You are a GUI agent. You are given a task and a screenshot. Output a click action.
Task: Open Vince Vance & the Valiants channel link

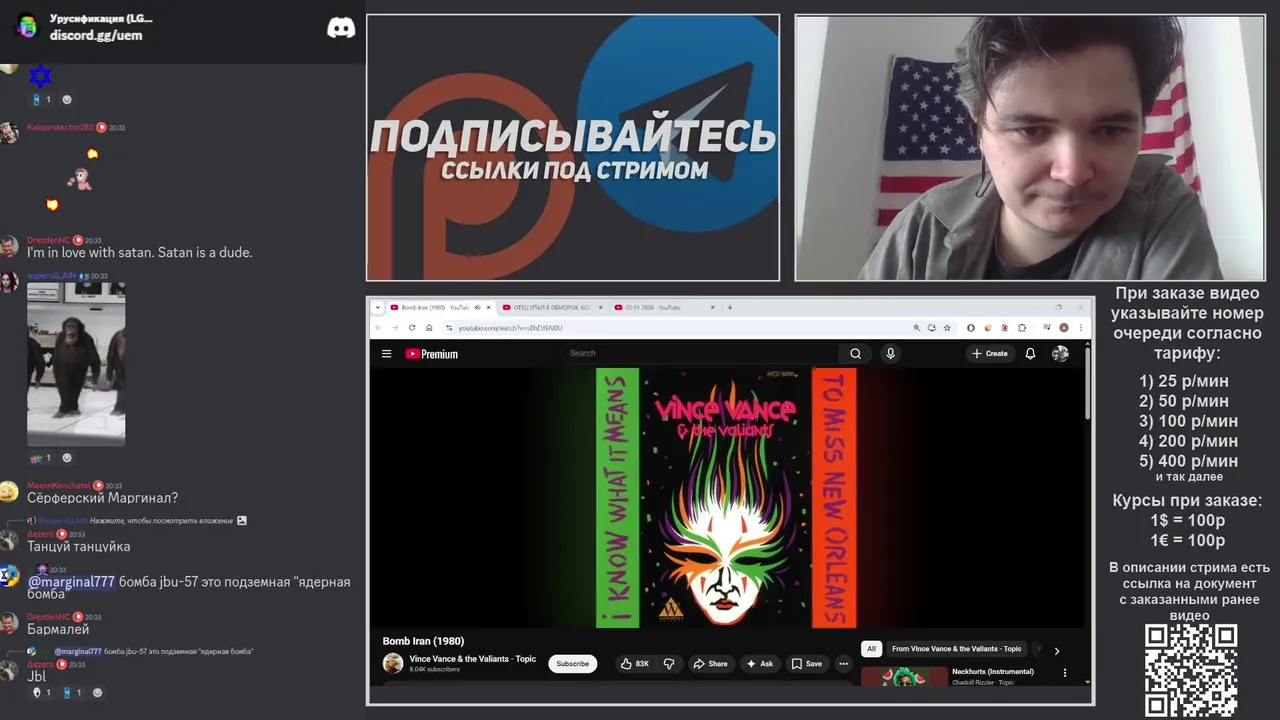pos(473,659)
